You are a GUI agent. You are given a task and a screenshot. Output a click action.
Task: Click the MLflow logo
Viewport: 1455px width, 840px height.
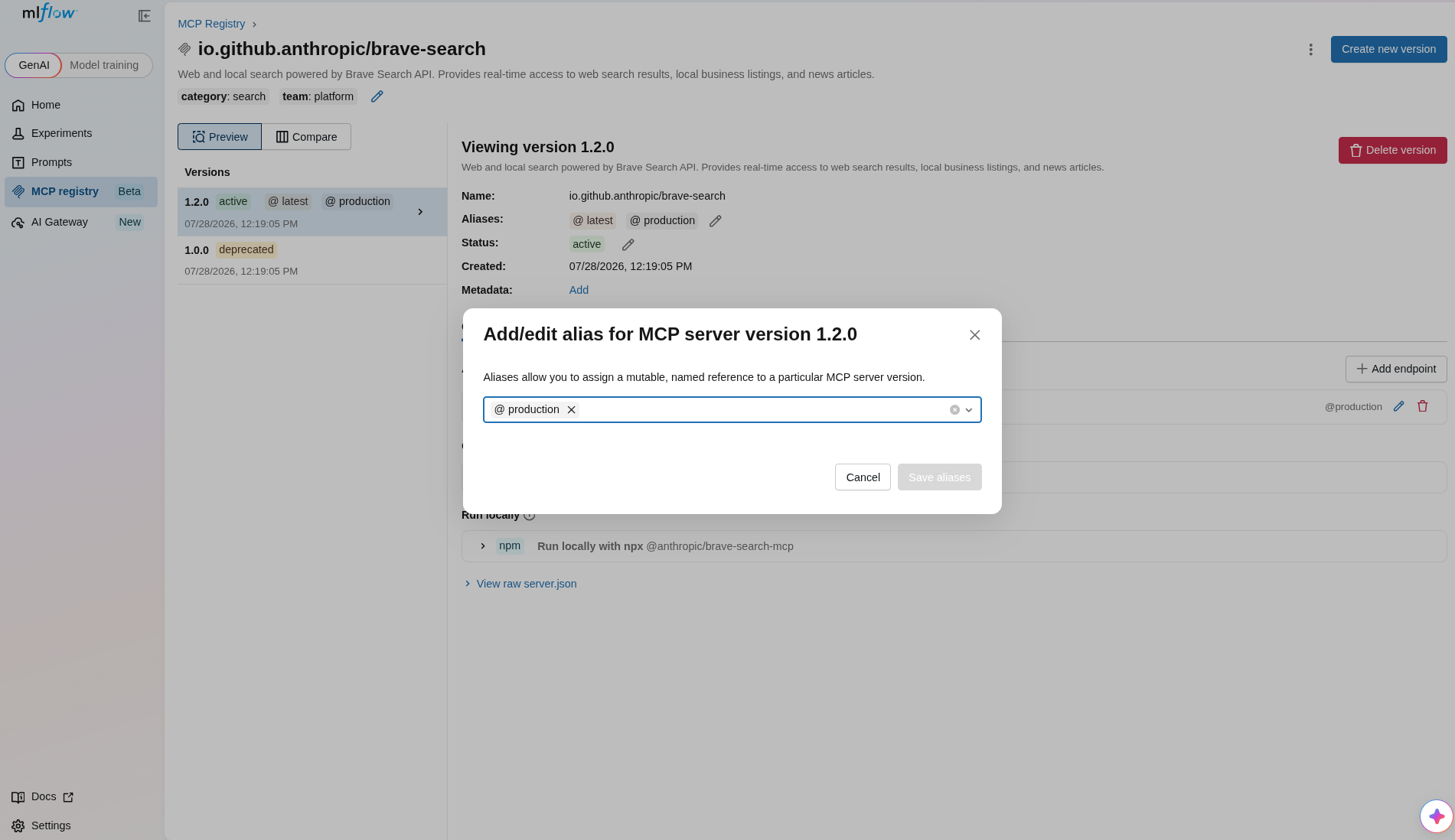(x=50, y=13)
